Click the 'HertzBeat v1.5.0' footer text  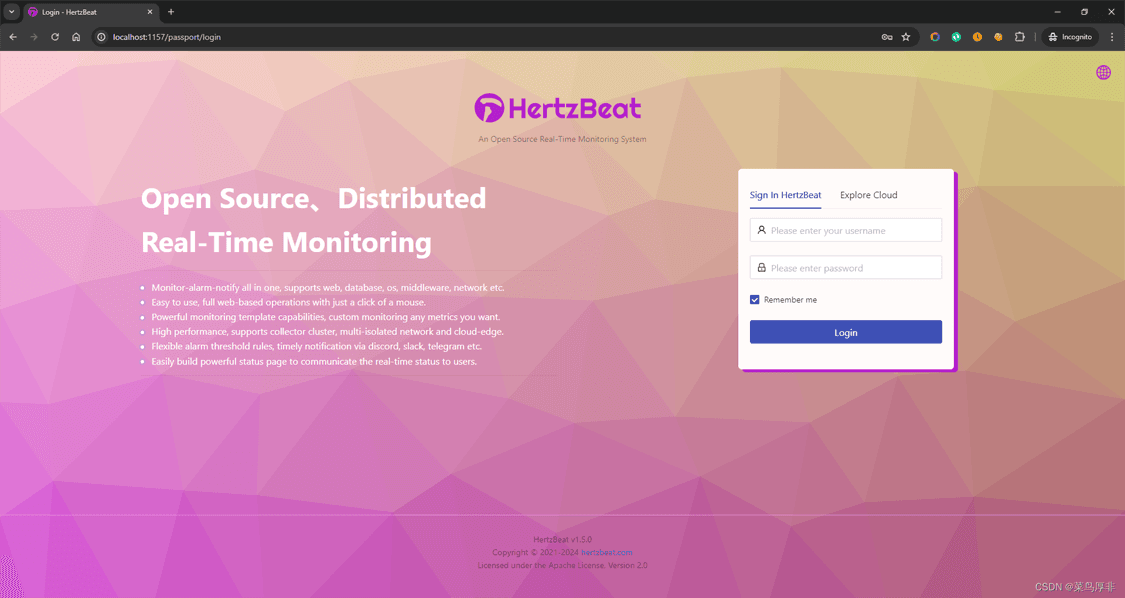pyautogui.click(x=562, y=539)
